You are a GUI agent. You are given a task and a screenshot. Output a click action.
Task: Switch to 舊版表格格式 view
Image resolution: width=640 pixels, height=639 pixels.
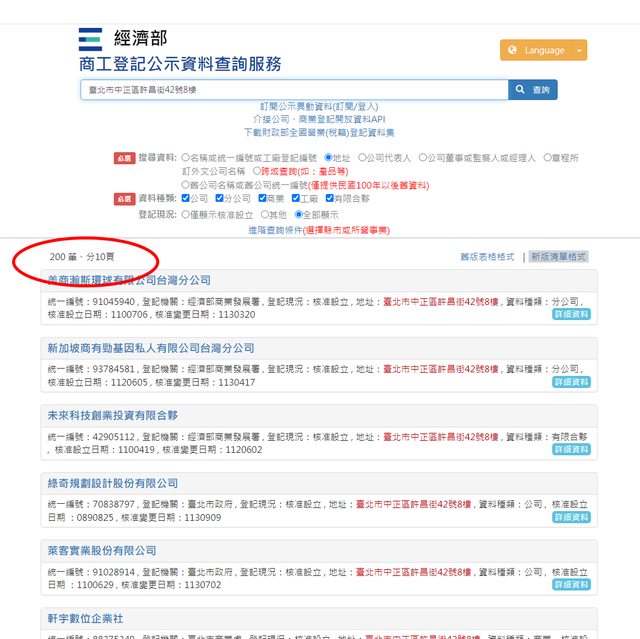tap(487, 257)
